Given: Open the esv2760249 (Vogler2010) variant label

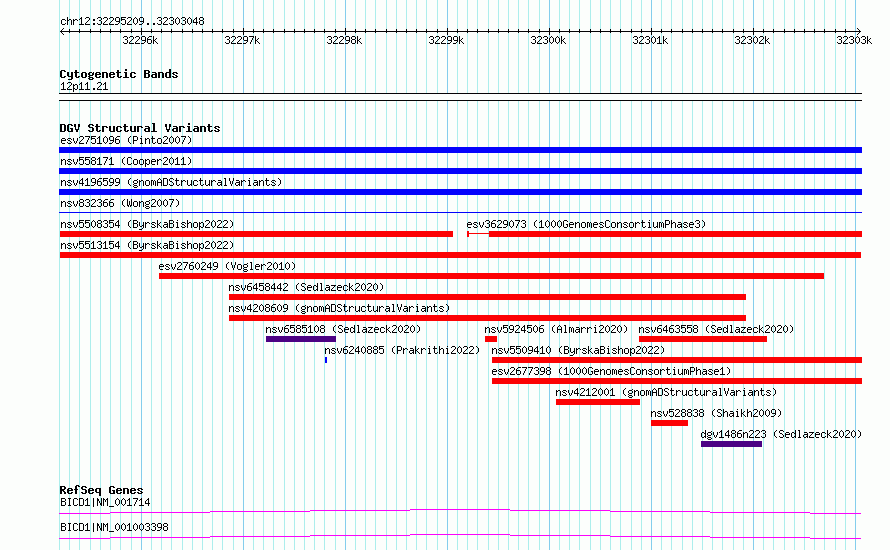Looking at the screenshot, I should (x=227, y=266).
